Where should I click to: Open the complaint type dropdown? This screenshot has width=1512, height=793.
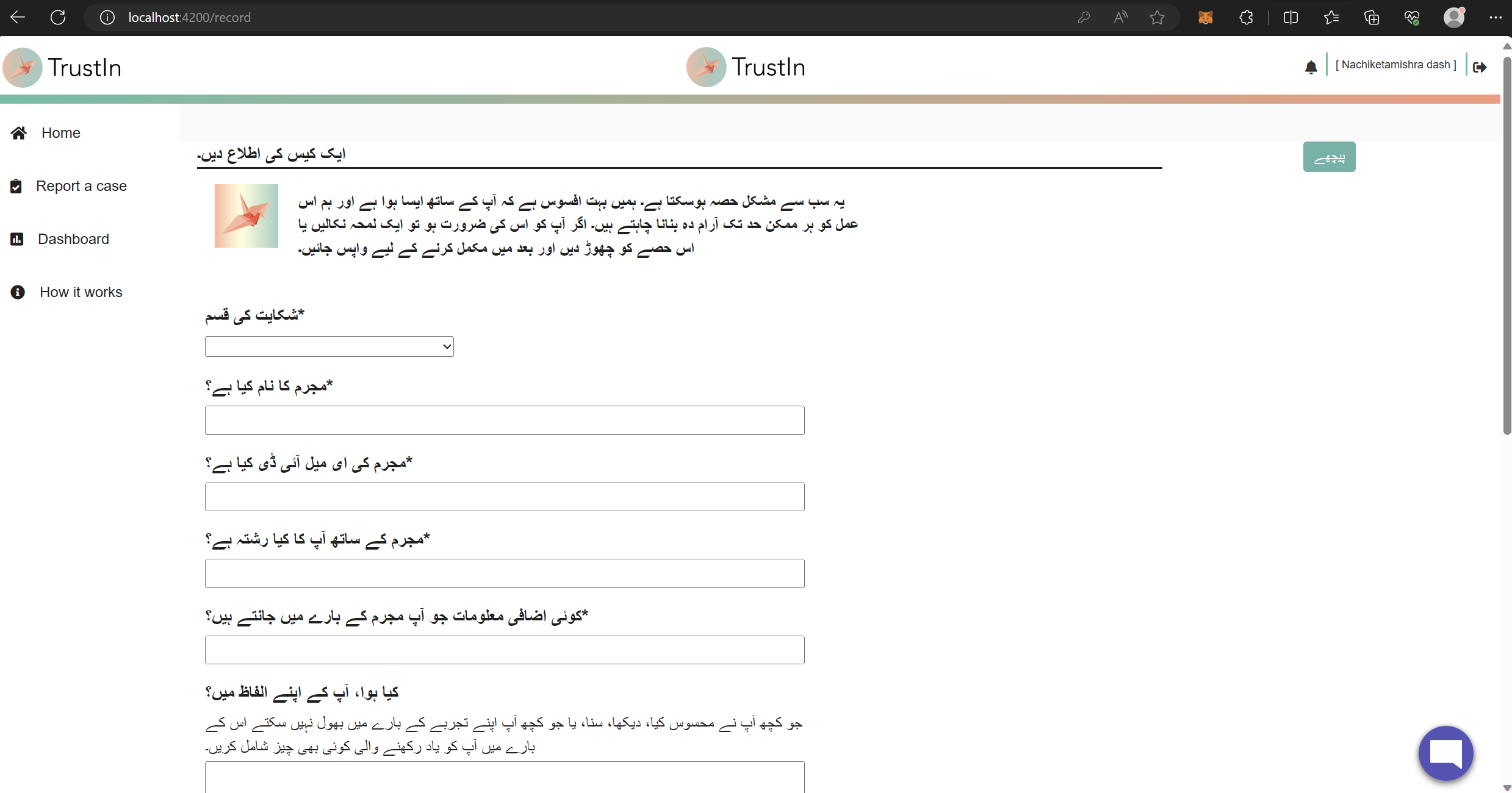329,346
